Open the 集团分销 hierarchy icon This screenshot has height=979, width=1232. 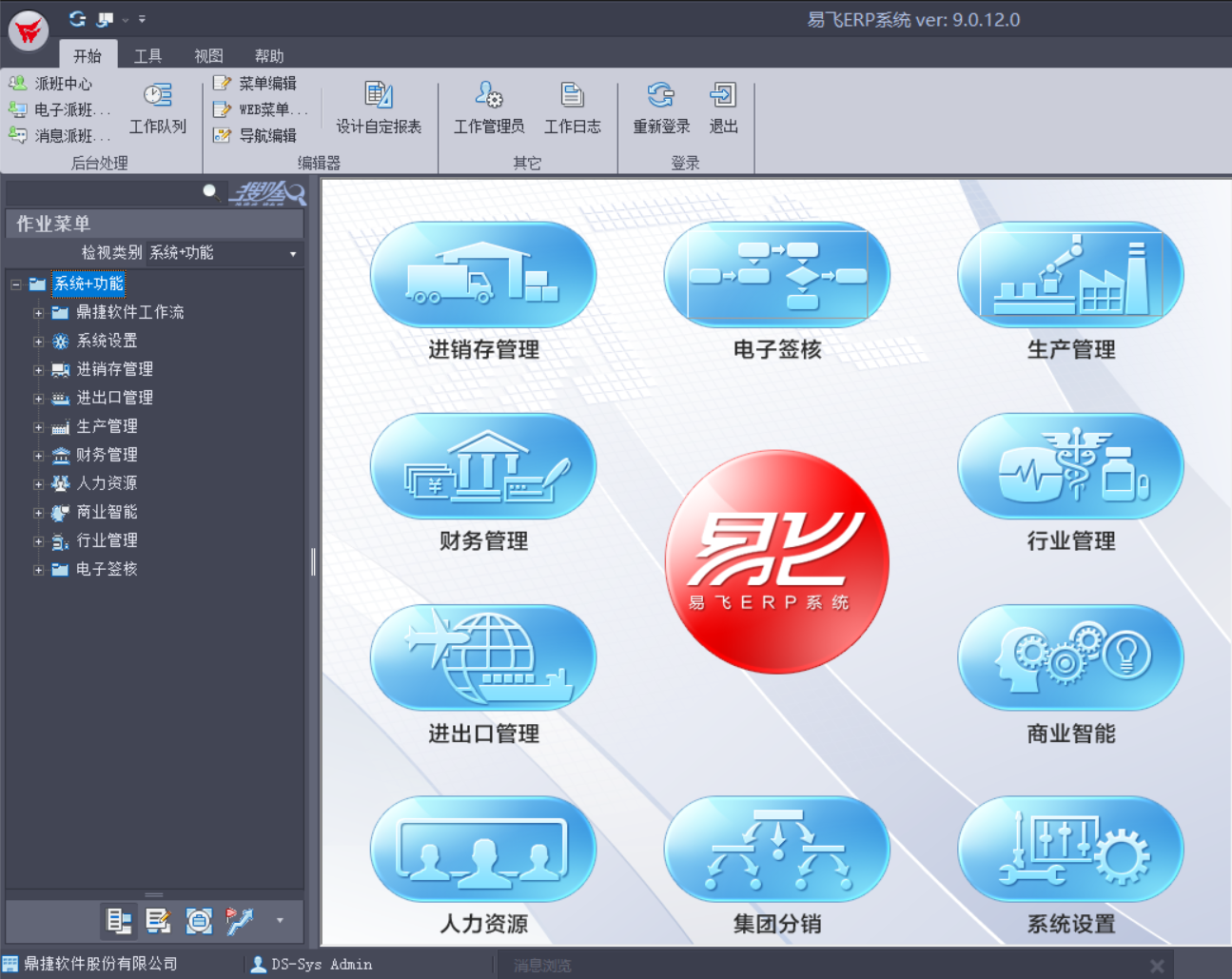[776, 850]
